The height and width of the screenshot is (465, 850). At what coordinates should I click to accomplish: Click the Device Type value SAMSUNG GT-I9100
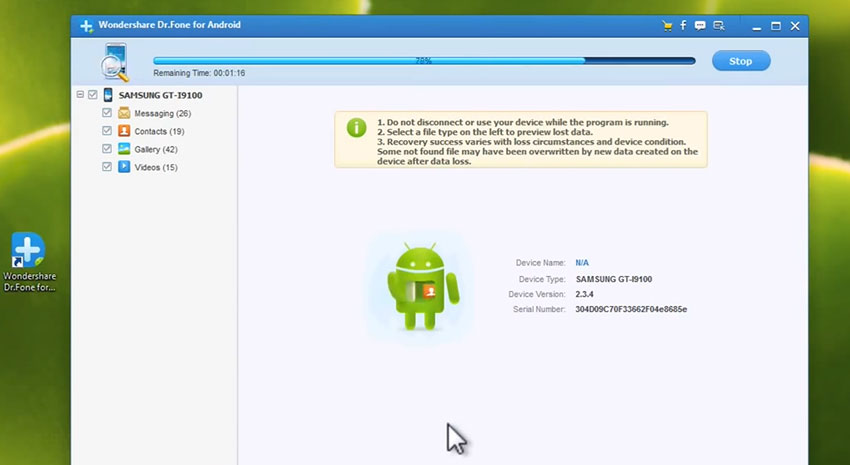pos(614,279)
